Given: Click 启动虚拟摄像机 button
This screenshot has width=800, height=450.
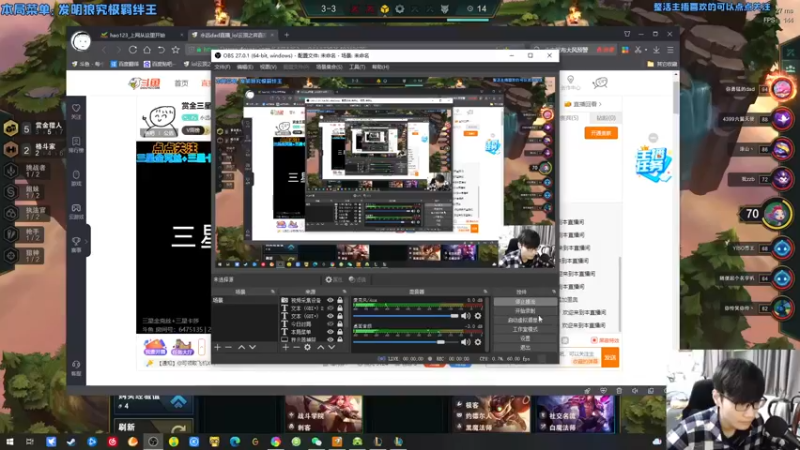Looking at the screenshot, I should (525, 320).
